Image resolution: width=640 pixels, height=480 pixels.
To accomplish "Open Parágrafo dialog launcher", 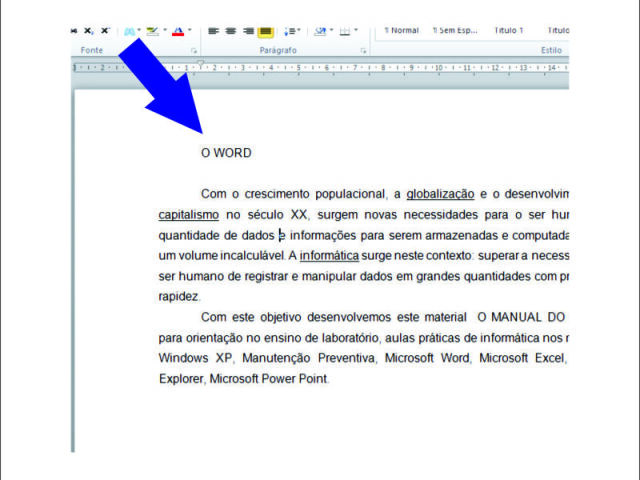I will pos(363,51).
